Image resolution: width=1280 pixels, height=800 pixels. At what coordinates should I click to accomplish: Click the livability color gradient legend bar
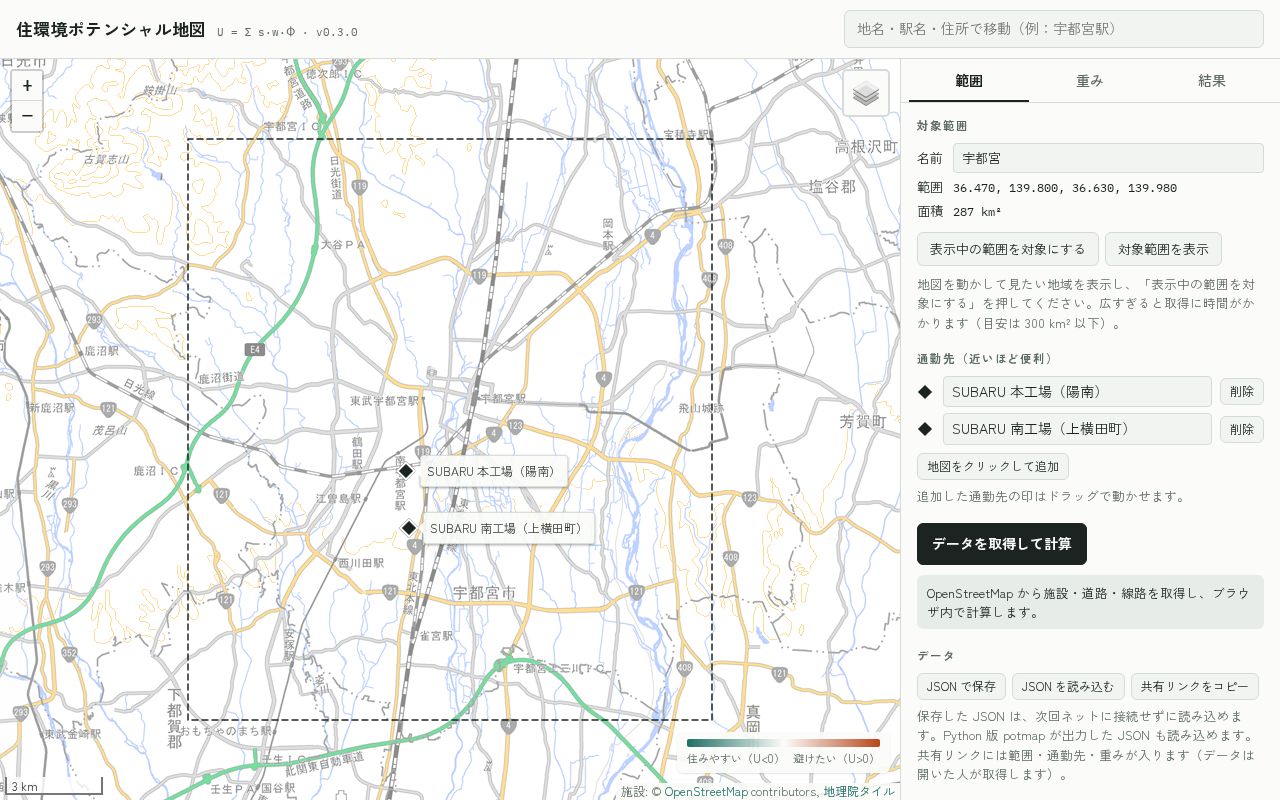[x=783, y=743]
